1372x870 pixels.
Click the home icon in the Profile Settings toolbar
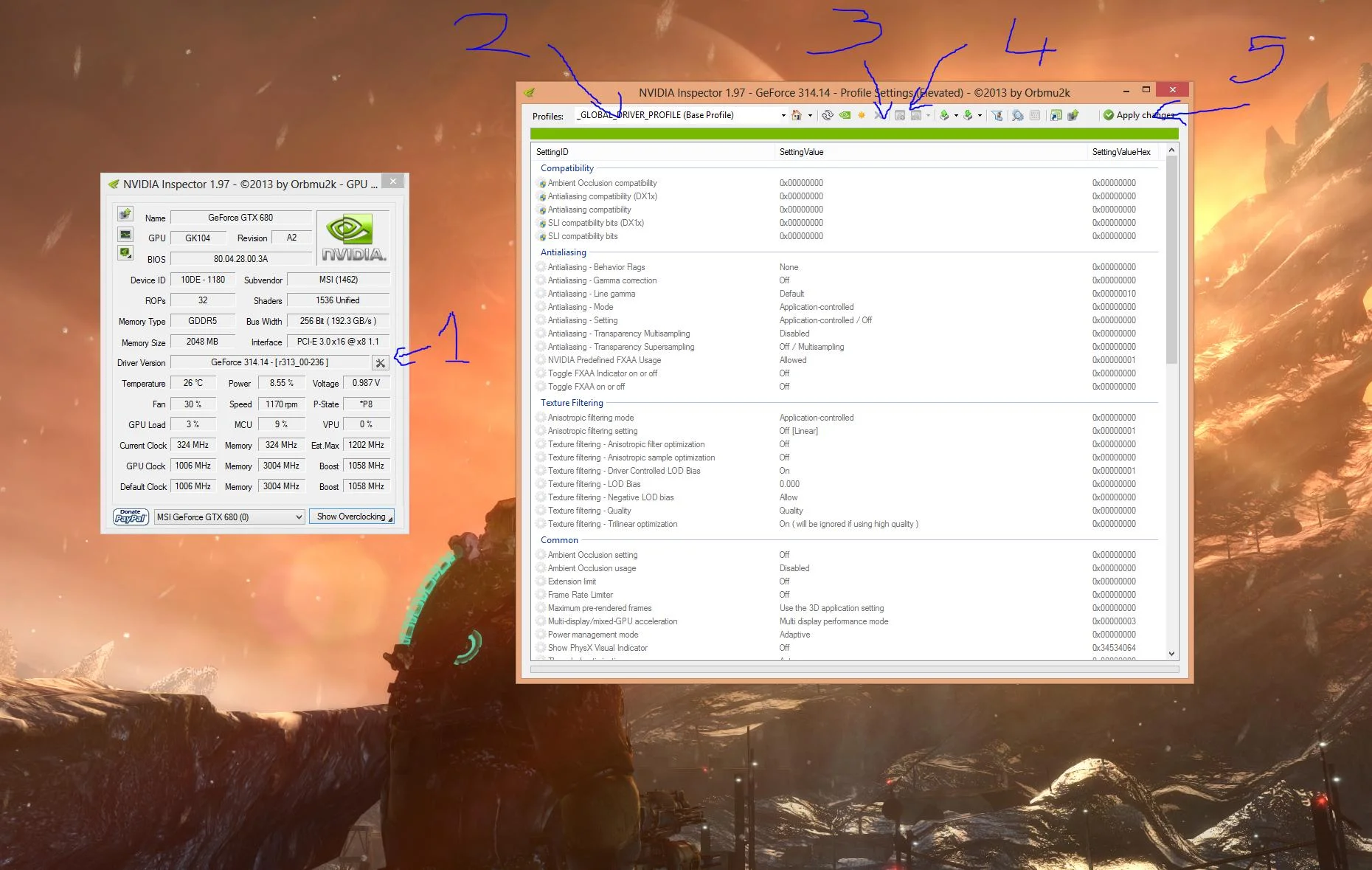pyautogui.click(x=797, y=115)
